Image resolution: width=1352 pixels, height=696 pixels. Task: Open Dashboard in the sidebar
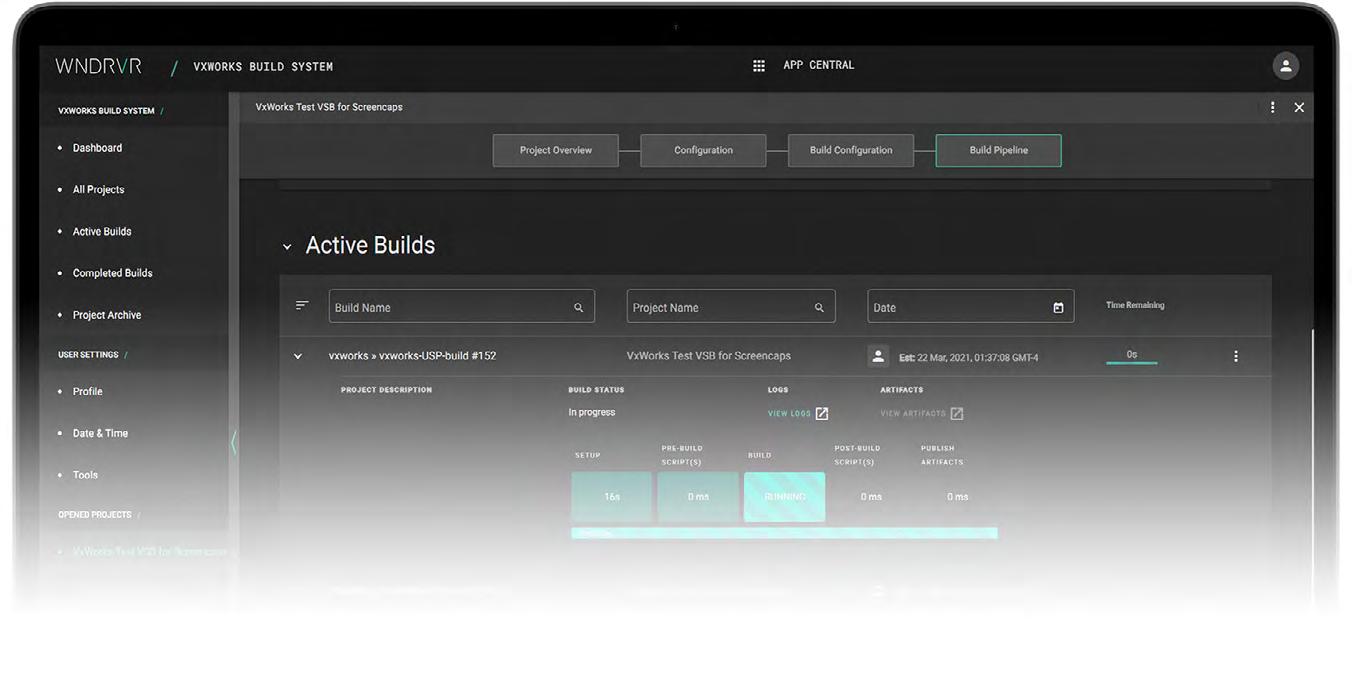point(97,148)
